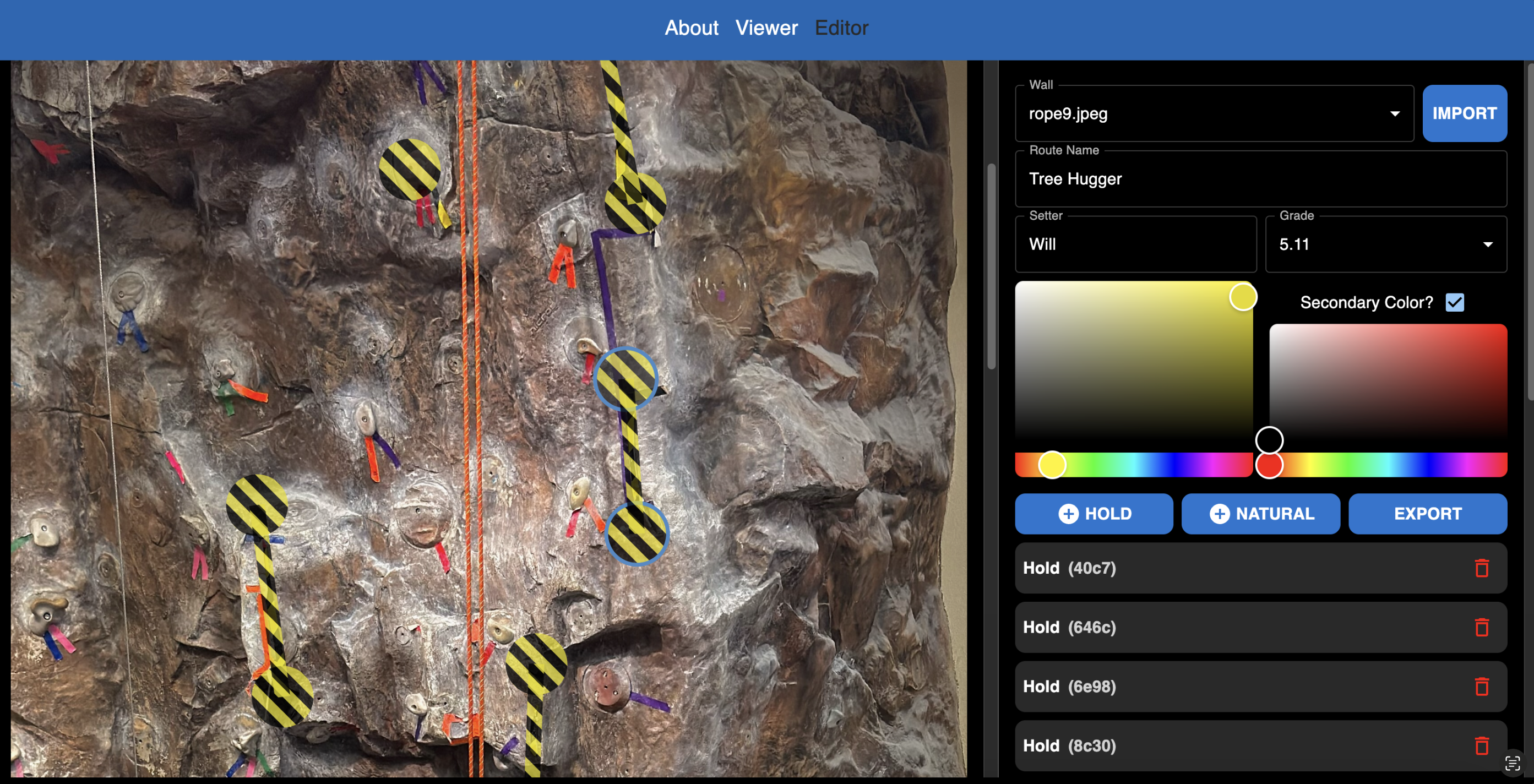Click the plus icon on HOLD button
Screen dimensions: 1534x784
[x=1068, y=514]
